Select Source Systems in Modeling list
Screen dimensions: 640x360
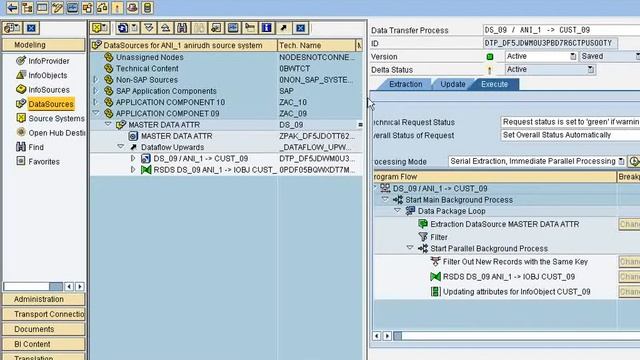click(x=56, y=118)
